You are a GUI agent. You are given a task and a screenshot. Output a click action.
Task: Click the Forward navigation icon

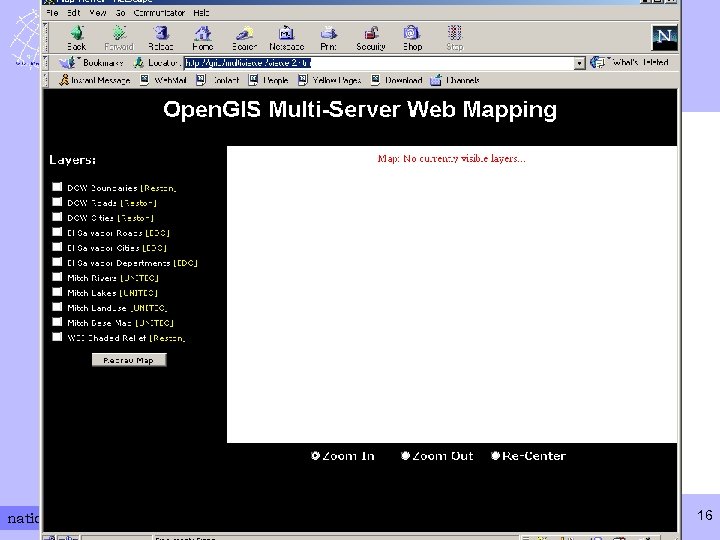point(119,33)
